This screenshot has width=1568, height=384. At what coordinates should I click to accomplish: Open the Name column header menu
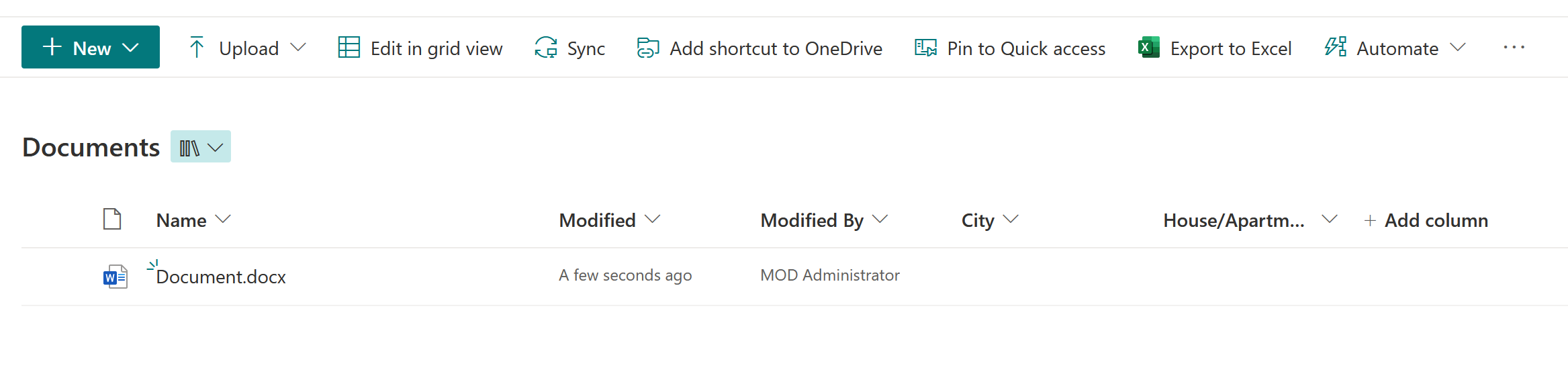click(x=193, y=220)
